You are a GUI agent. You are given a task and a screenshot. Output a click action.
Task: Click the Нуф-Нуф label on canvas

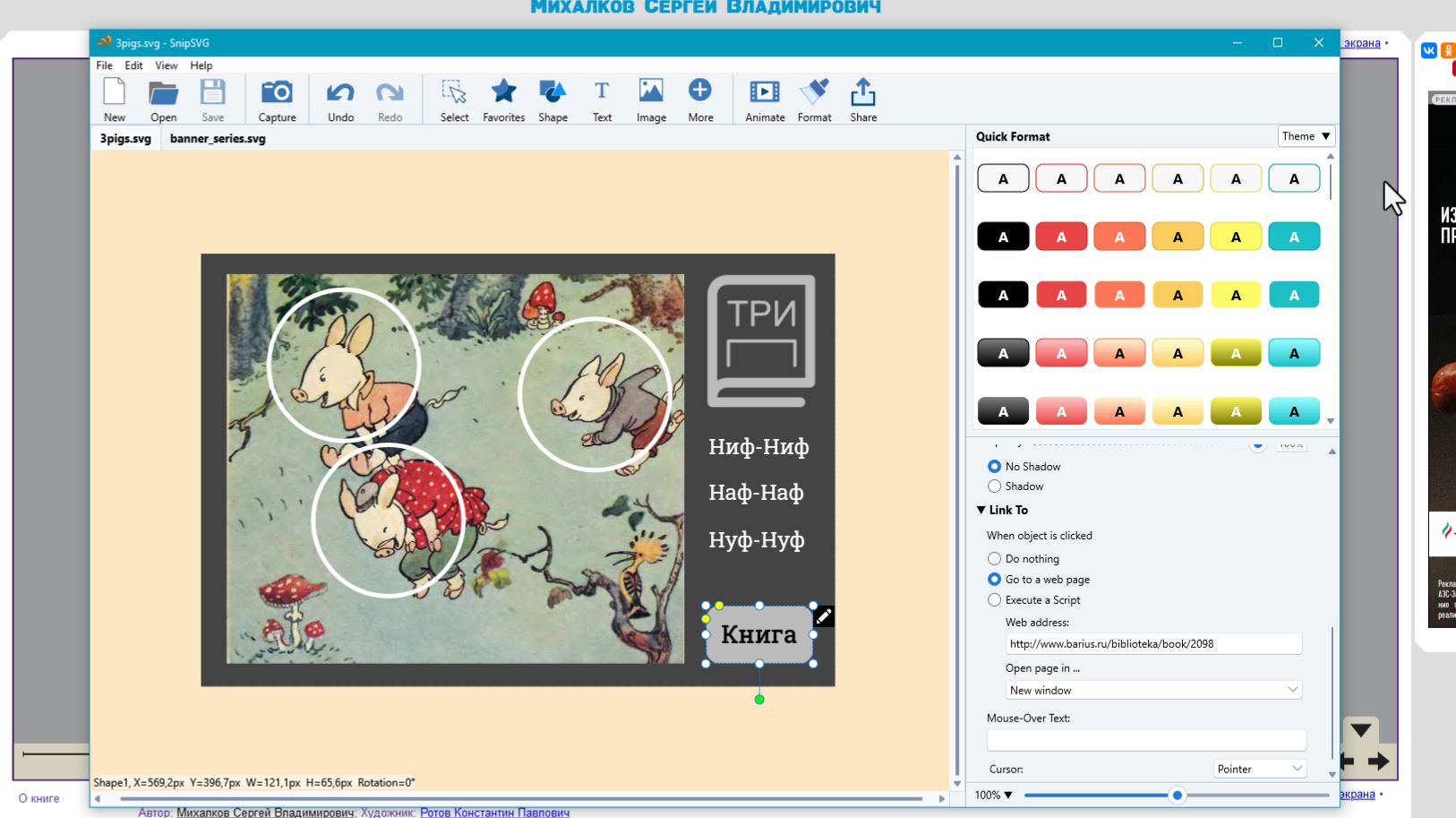[x=757, y=539]
